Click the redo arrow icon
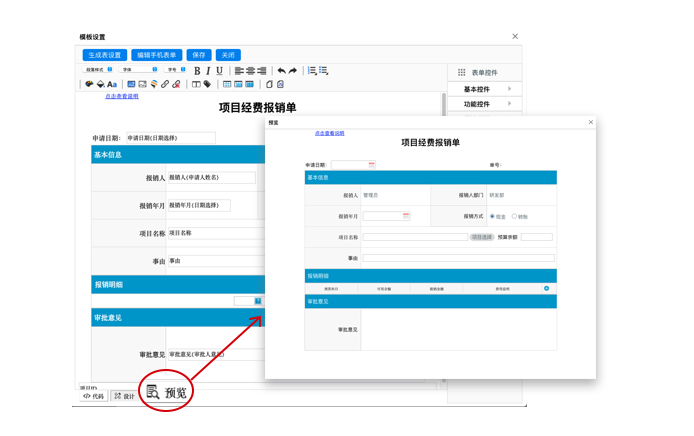694x436 pixels. click(x=293, y=71)
